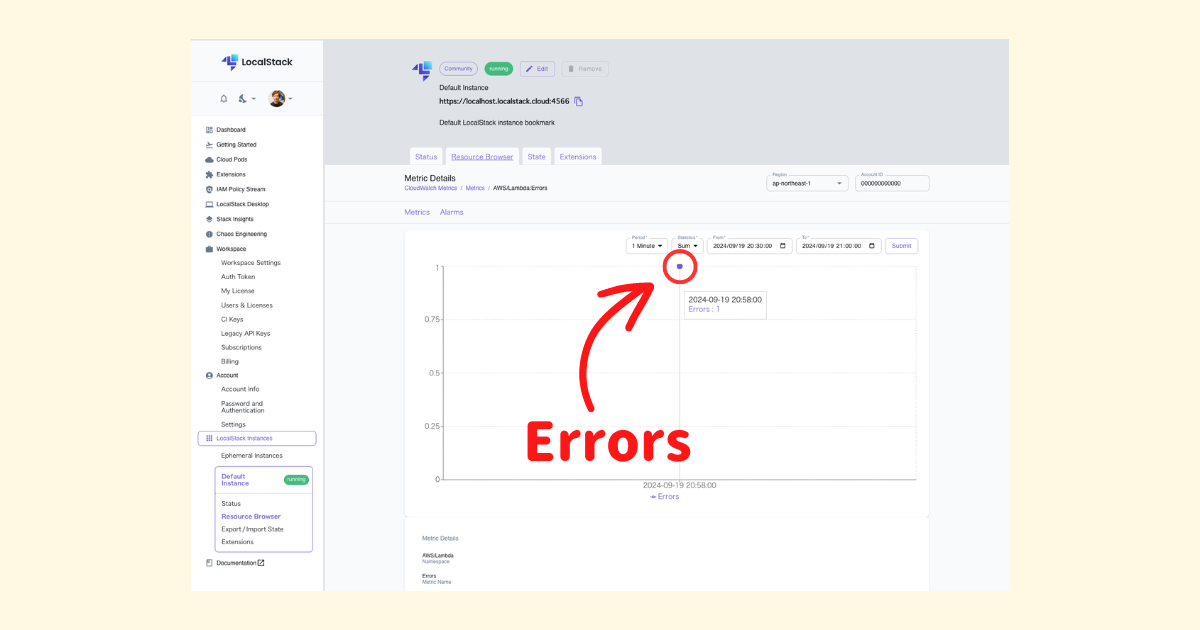Open the calendar picker in From field
The height and width of the screenshot is (630, 1200).
pos(783,246)
